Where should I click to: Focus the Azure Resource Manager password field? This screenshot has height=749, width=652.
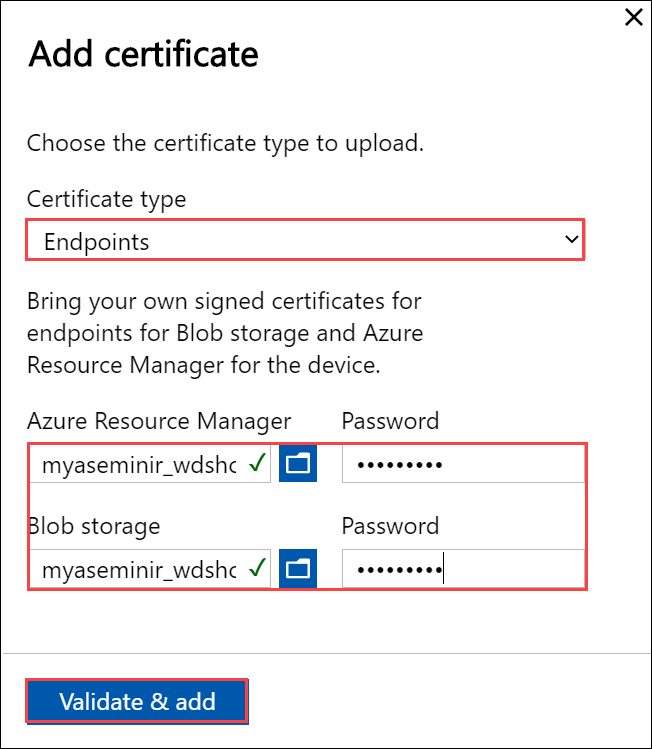click(463, 465)
